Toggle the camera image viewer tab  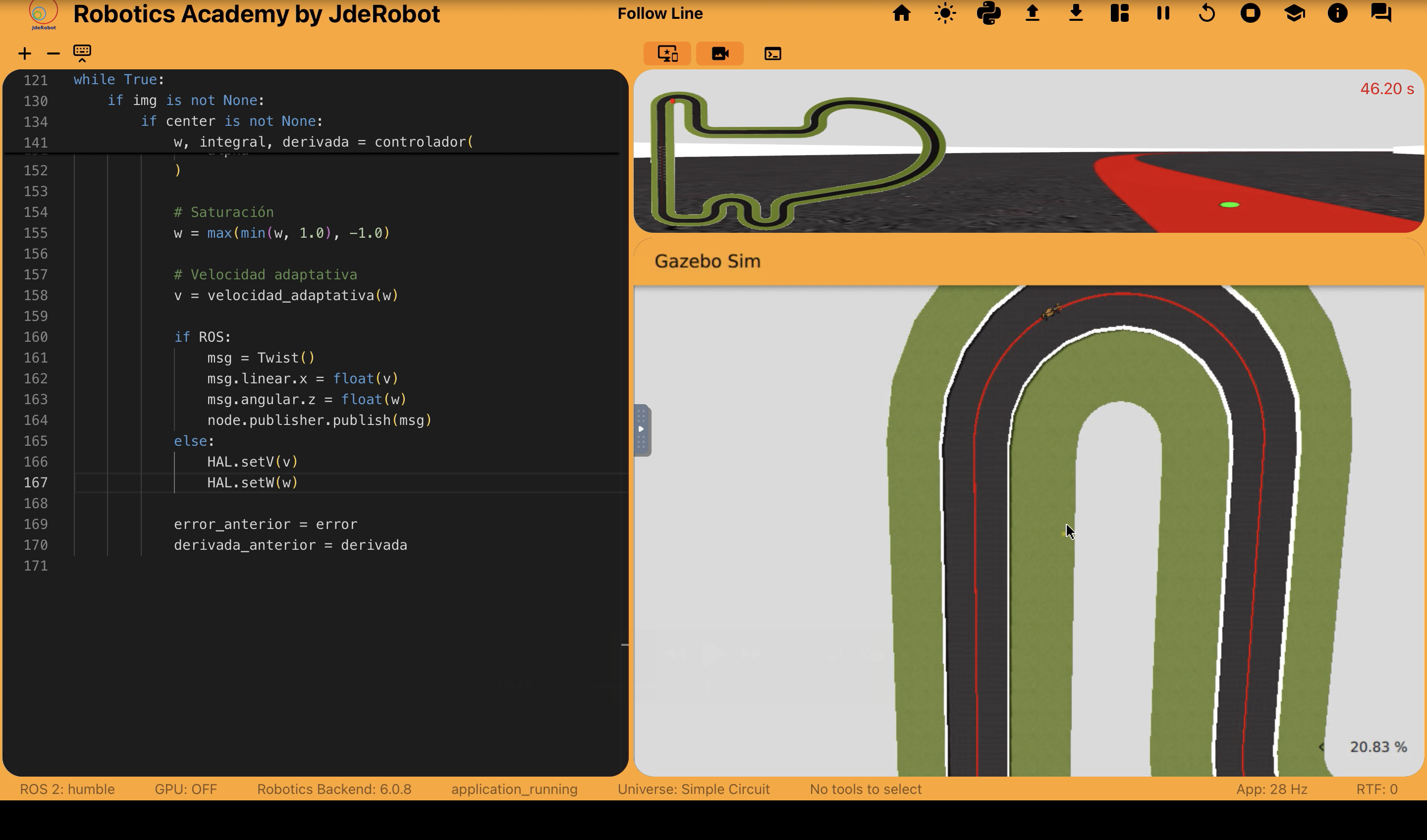click(720, 54)
